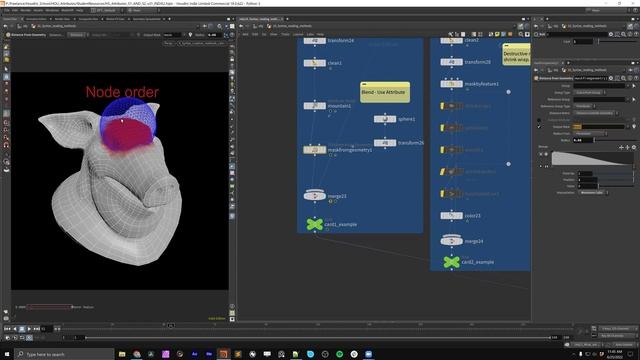Click the ramp Position value field

click(x=588, y=180)
